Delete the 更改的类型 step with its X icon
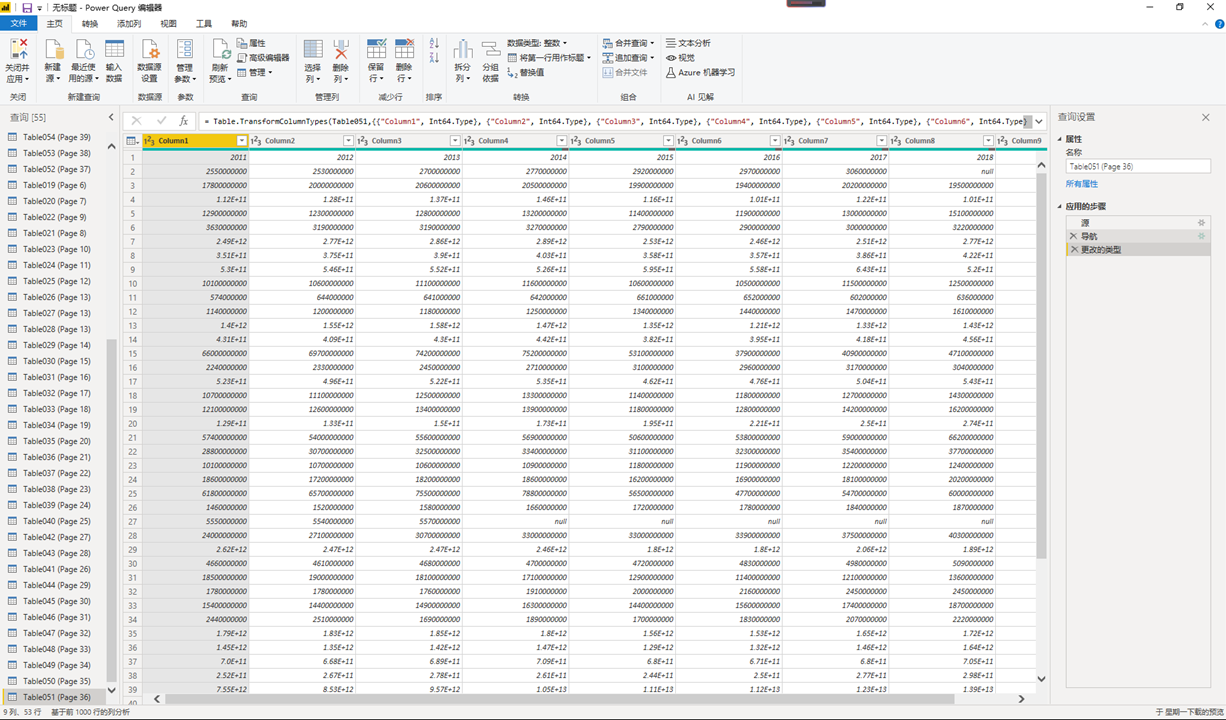The height and width of the screenshot is (720, 1226). 1073,249
